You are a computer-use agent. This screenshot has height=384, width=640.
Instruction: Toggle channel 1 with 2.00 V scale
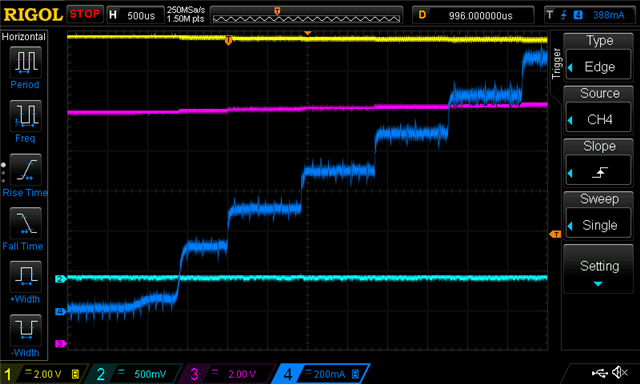[x=44, y=374]
